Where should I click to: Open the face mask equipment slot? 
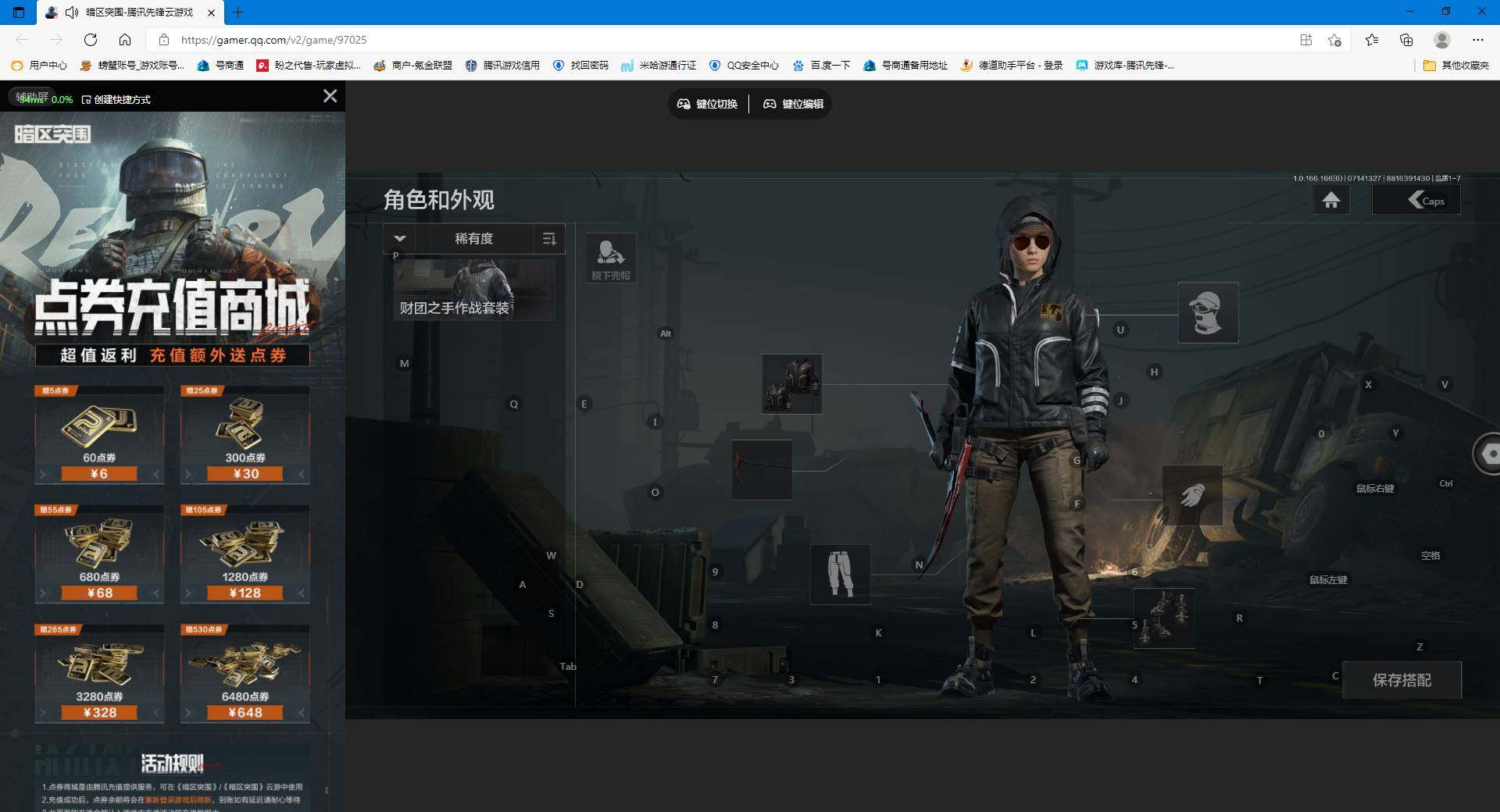tap(1208, 313)
